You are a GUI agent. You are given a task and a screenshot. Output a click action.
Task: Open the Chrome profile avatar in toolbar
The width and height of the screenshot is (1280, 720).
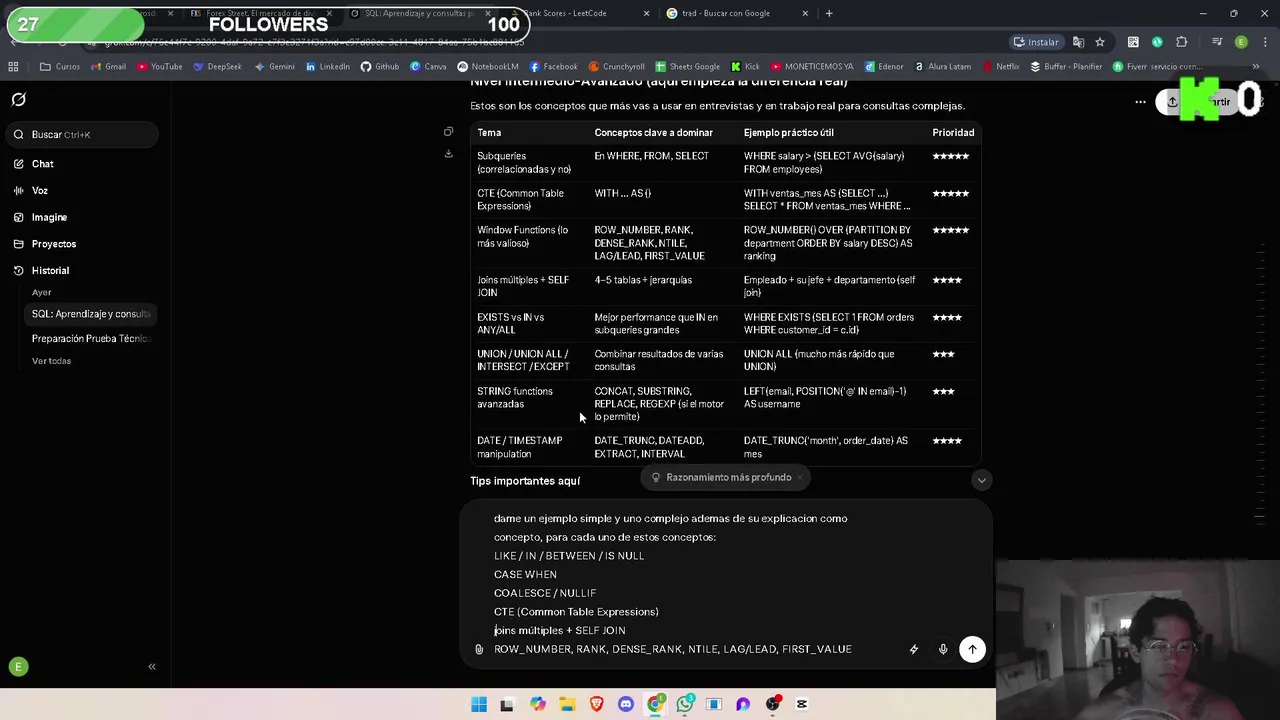1241,42
